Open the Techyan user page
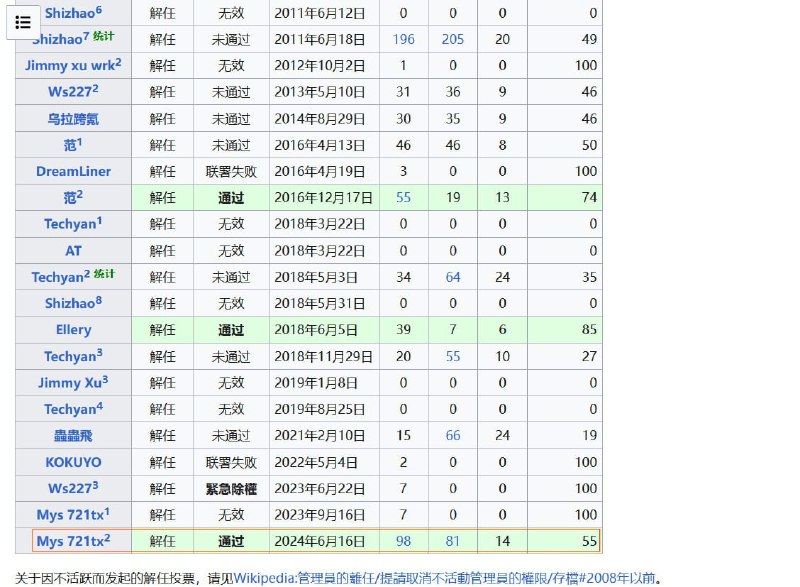This screenshot has width=800, height=587. [70, 224]
